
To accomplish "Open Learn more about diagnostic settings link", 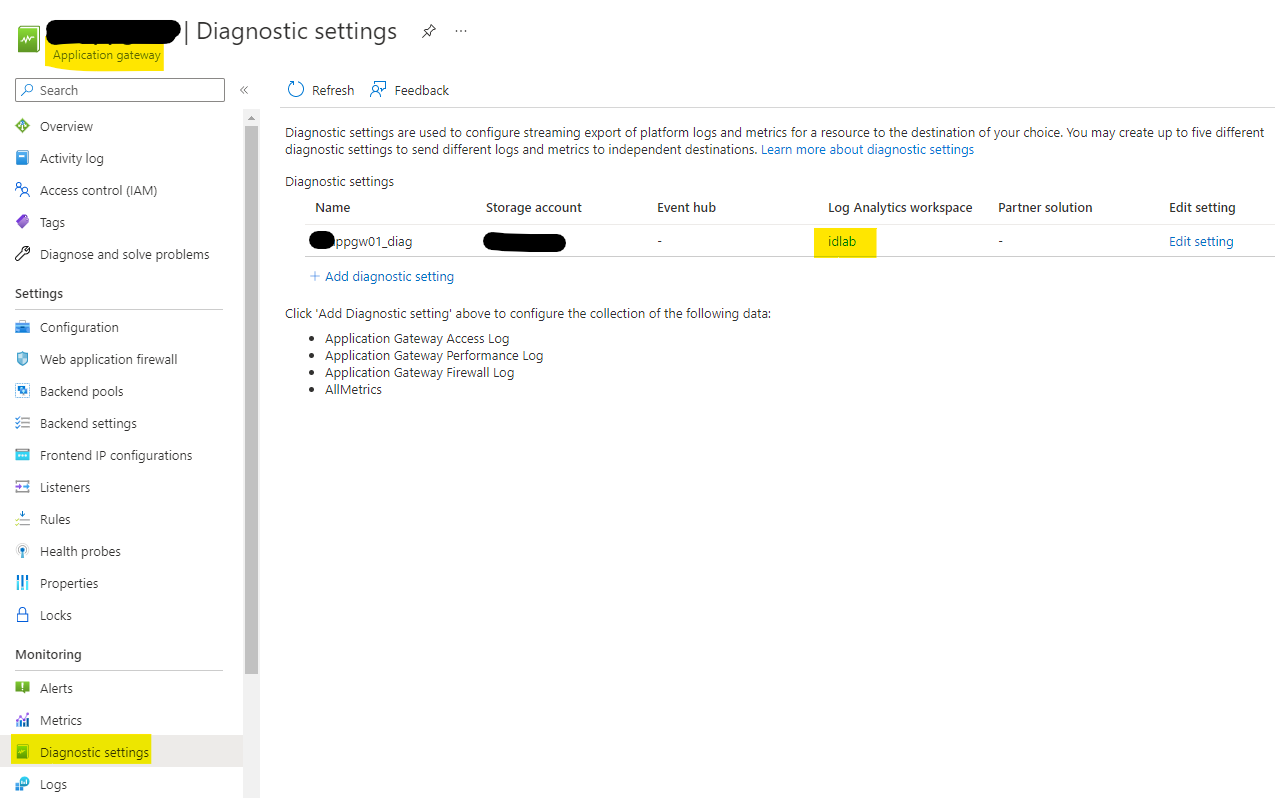I will click(x=867, y=149).
